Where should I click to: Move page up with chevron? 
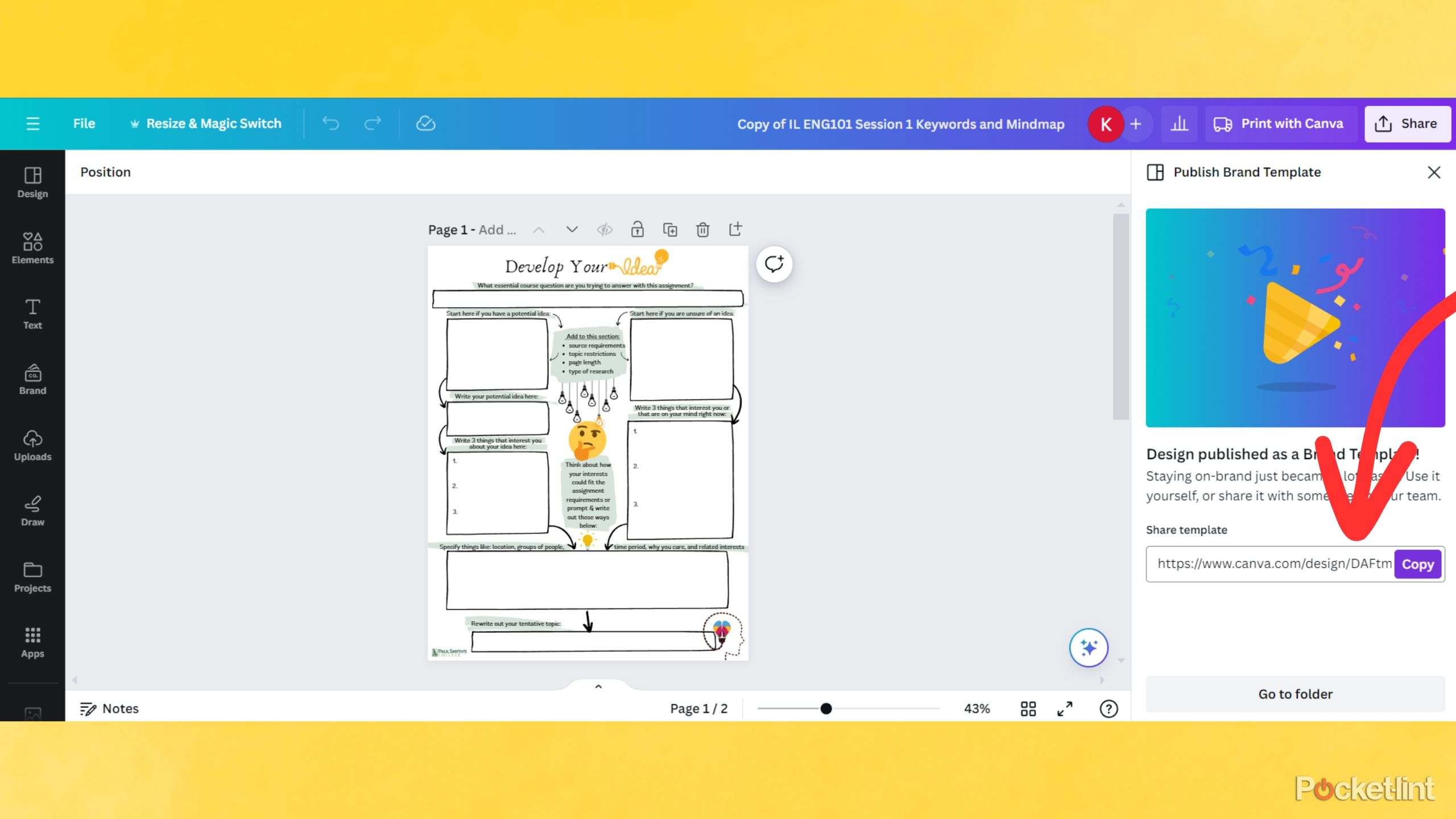click(x=538, y=230)
